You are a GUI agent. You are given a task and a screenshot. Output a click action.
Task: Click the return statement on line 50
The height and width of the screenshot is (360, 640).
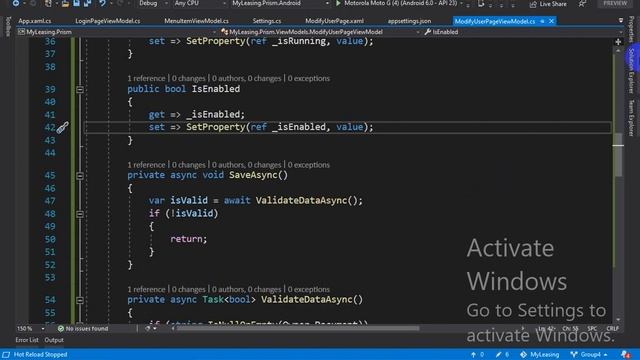point(189,239)
